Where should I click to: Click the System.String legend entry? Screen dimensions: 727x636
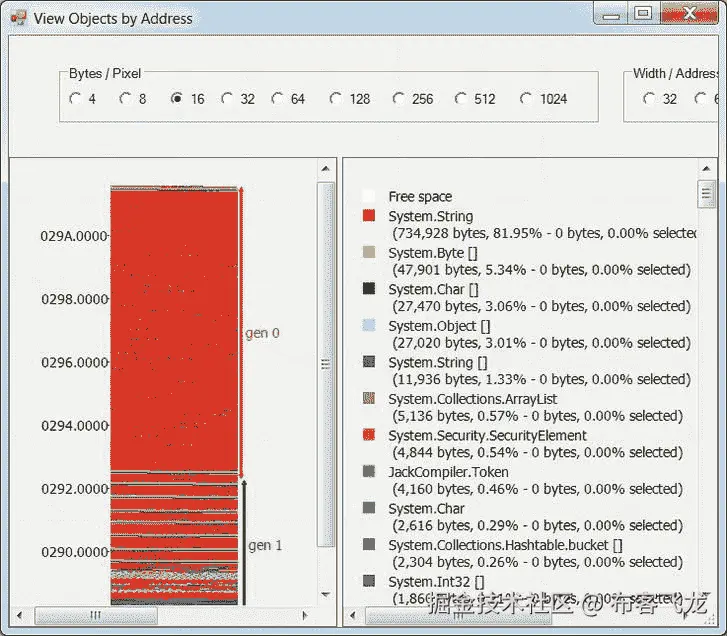[431, 216]
